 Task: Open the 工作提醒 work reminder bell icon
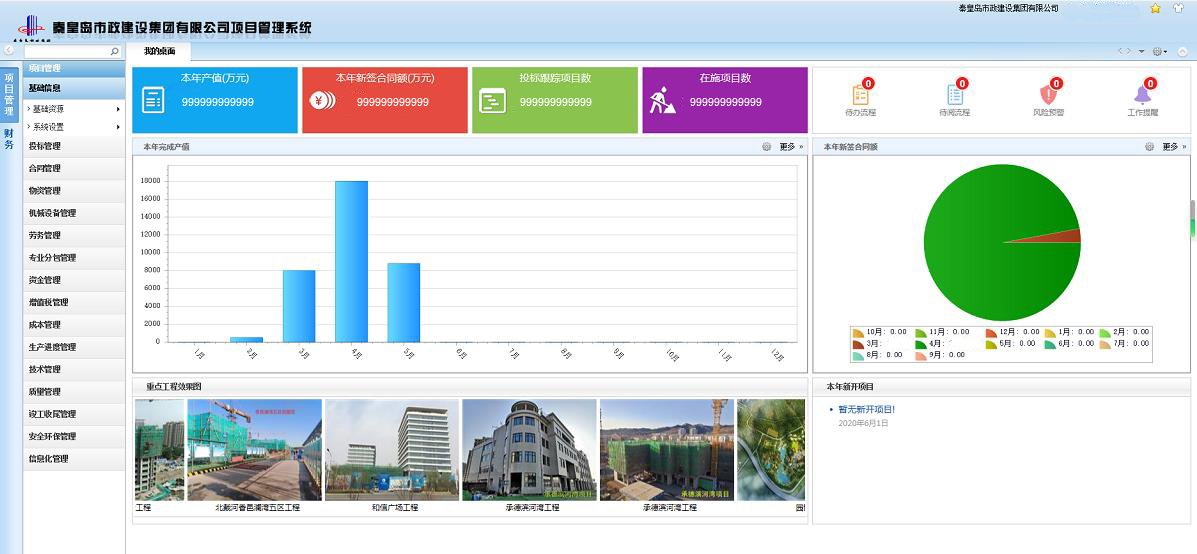1142,95
